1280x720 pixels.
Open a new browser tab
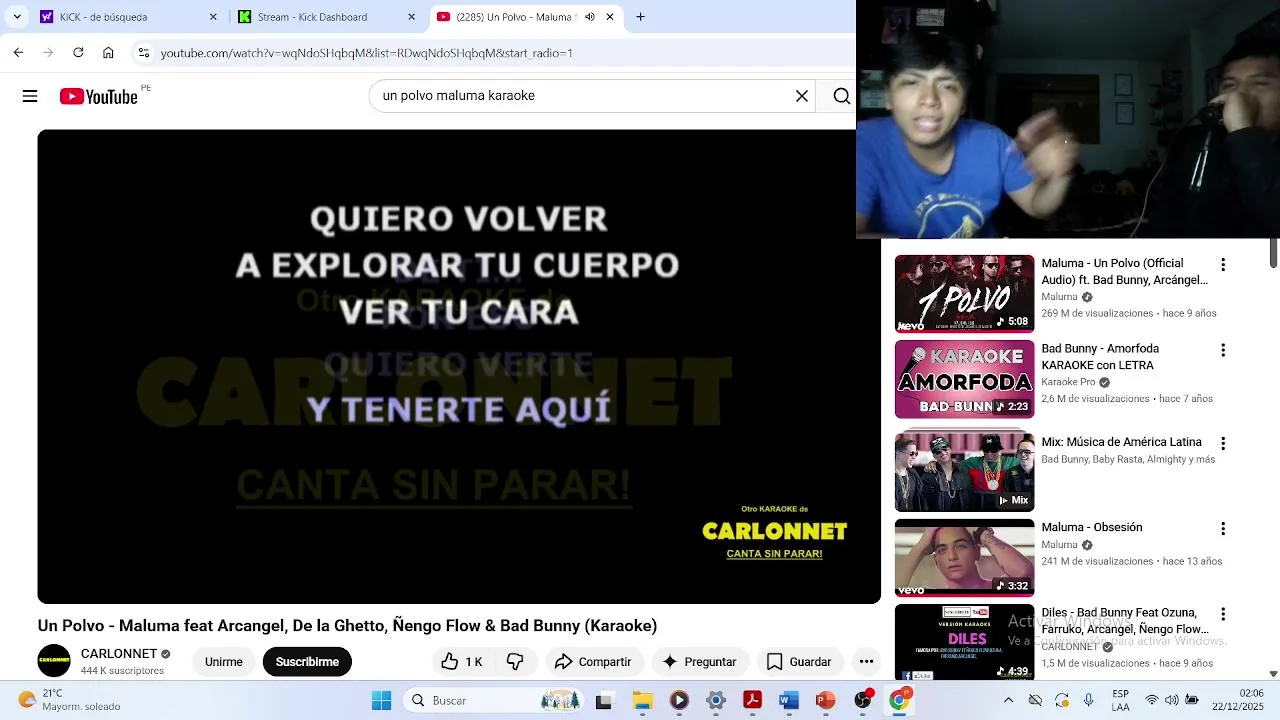click(640, 17)
